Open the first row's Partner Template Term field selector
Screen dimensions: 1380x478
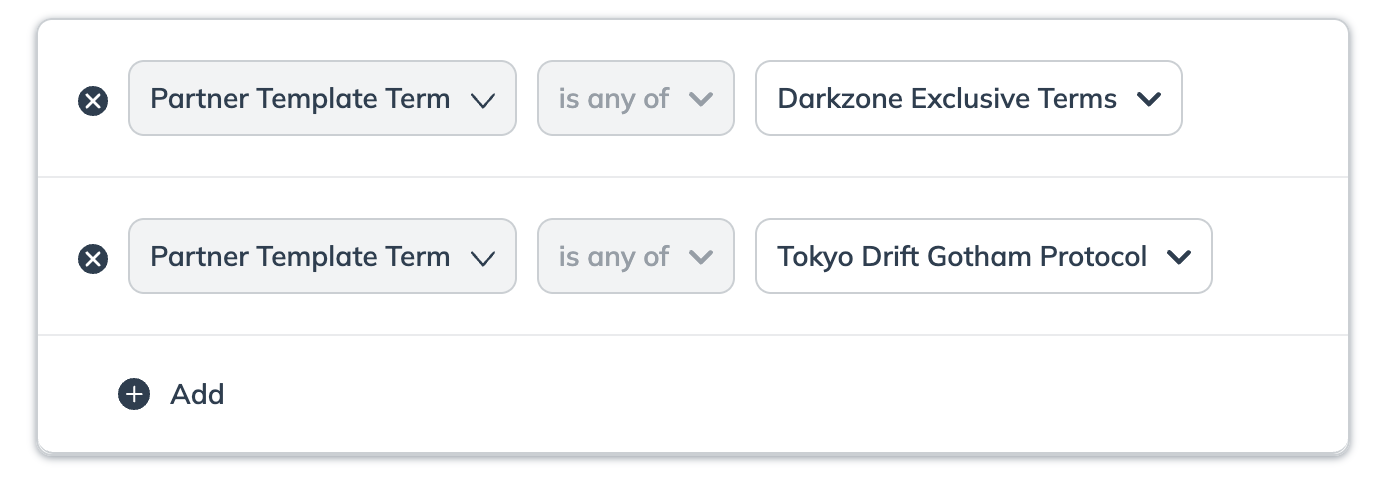click(300, 98)
